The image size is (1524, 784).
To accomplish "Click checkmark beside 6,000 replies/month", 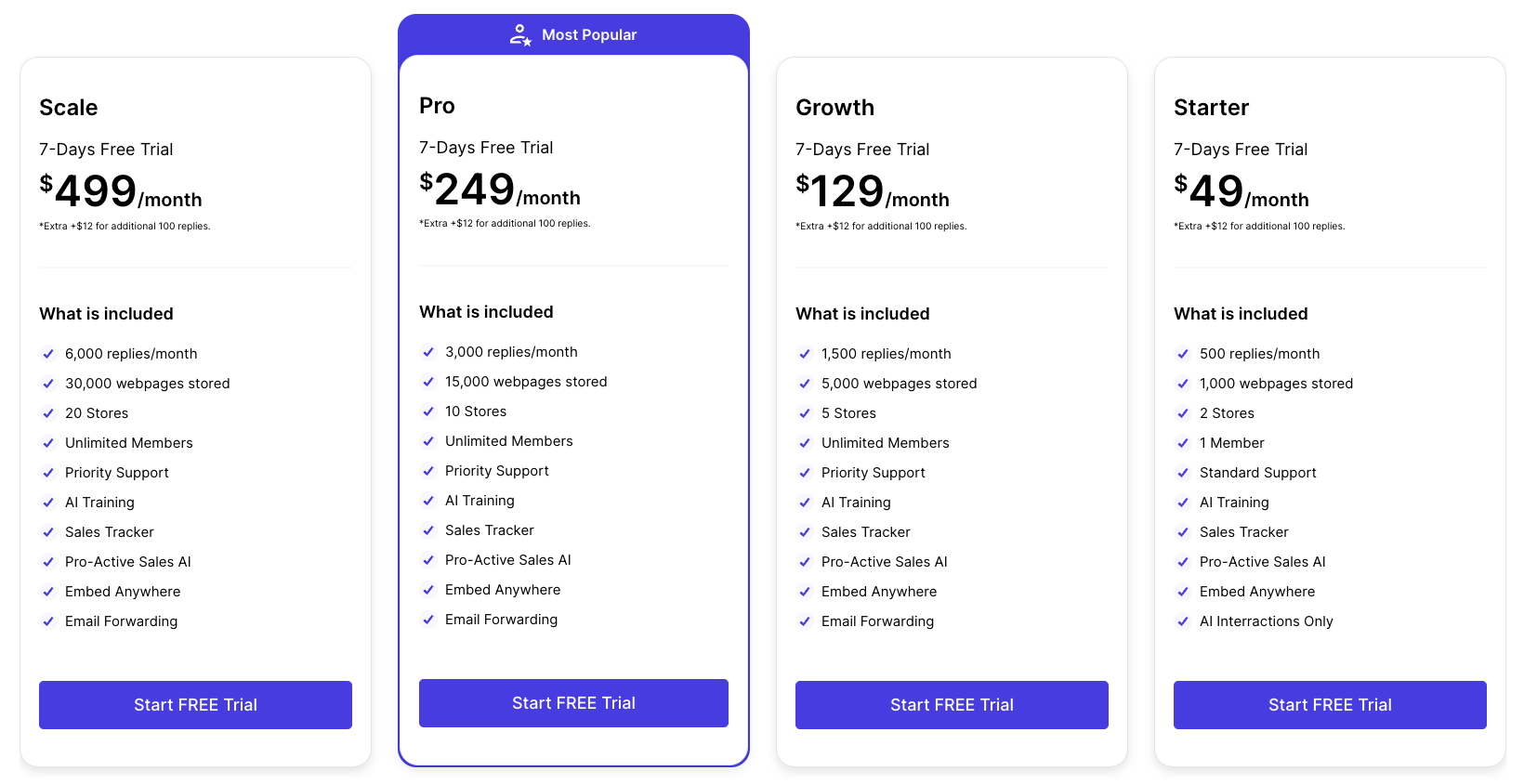I will pos(48,354).
